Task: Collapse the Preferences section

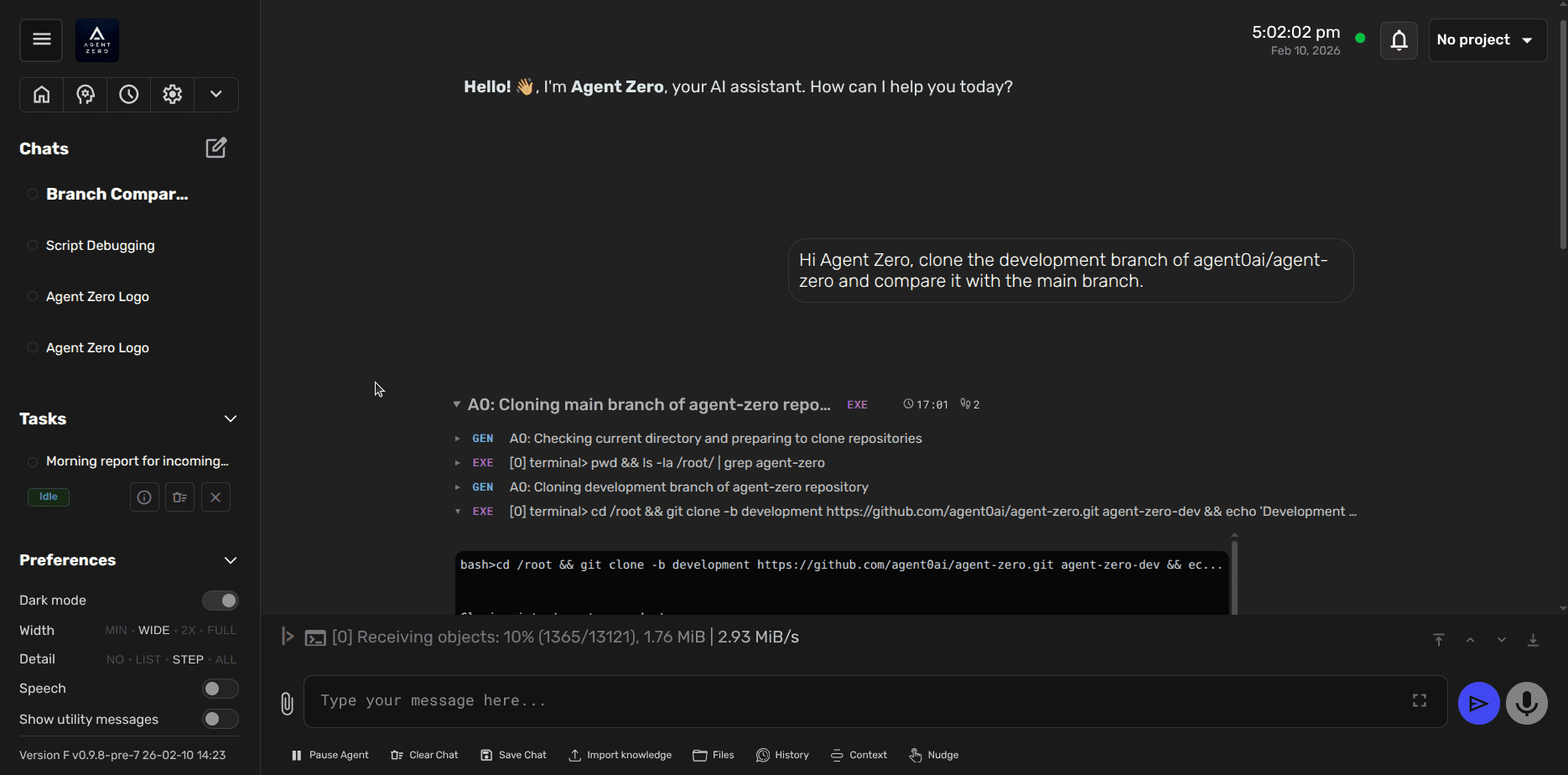Action: [231, 560]
